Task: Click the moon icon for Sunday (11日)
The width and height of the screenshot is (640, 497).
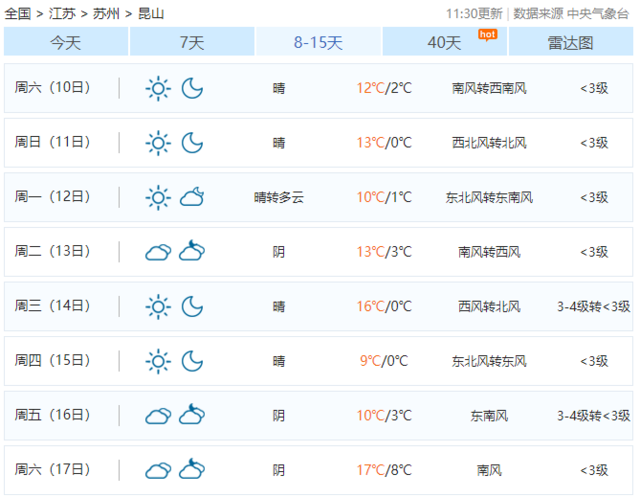Action: point(192,143)
